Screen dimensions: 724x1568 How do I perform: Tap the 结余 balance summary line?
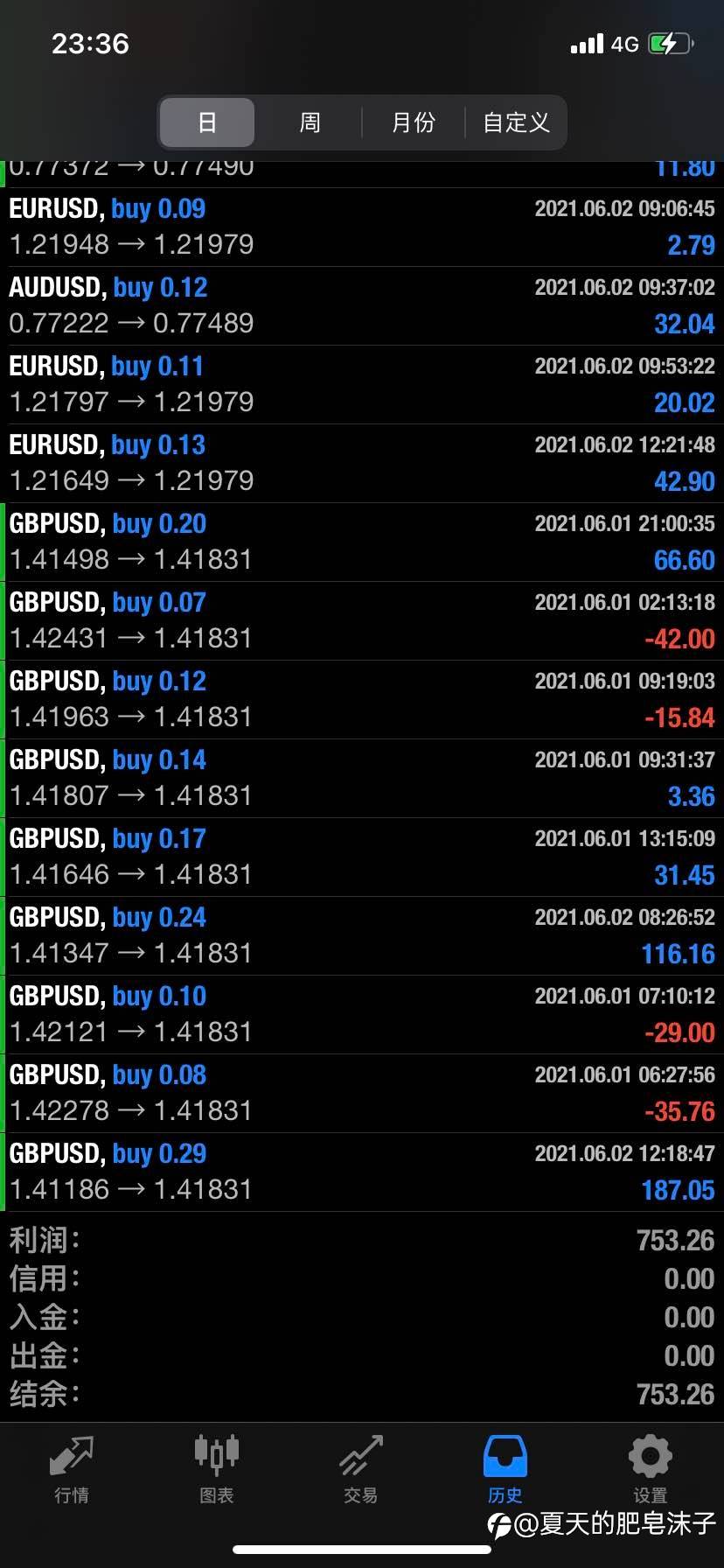(362, 1394)
